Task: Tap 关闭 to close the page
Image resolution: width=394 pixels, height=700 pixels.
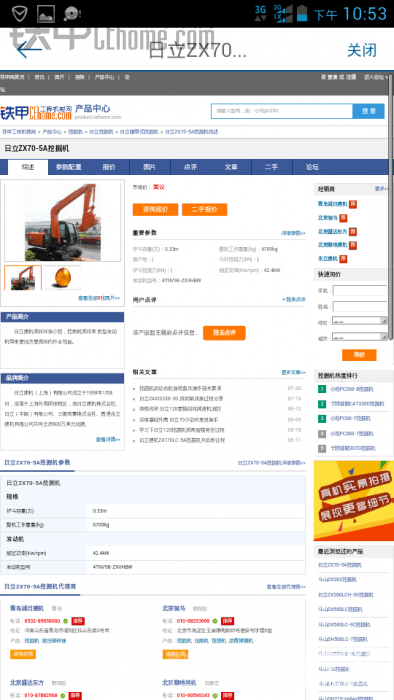Action: click(362, 50)
